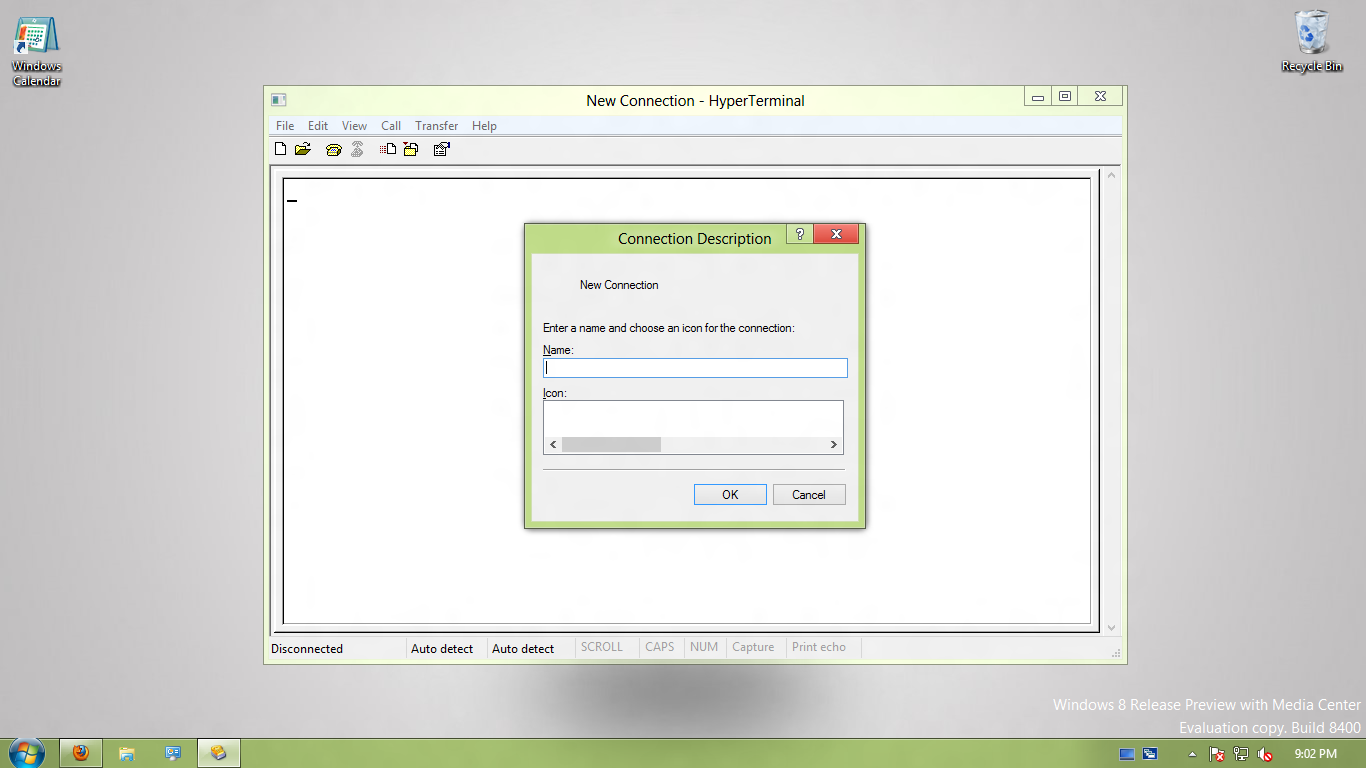
Task: Show hidden tray icons arrow
Action: coord(1192,754)
